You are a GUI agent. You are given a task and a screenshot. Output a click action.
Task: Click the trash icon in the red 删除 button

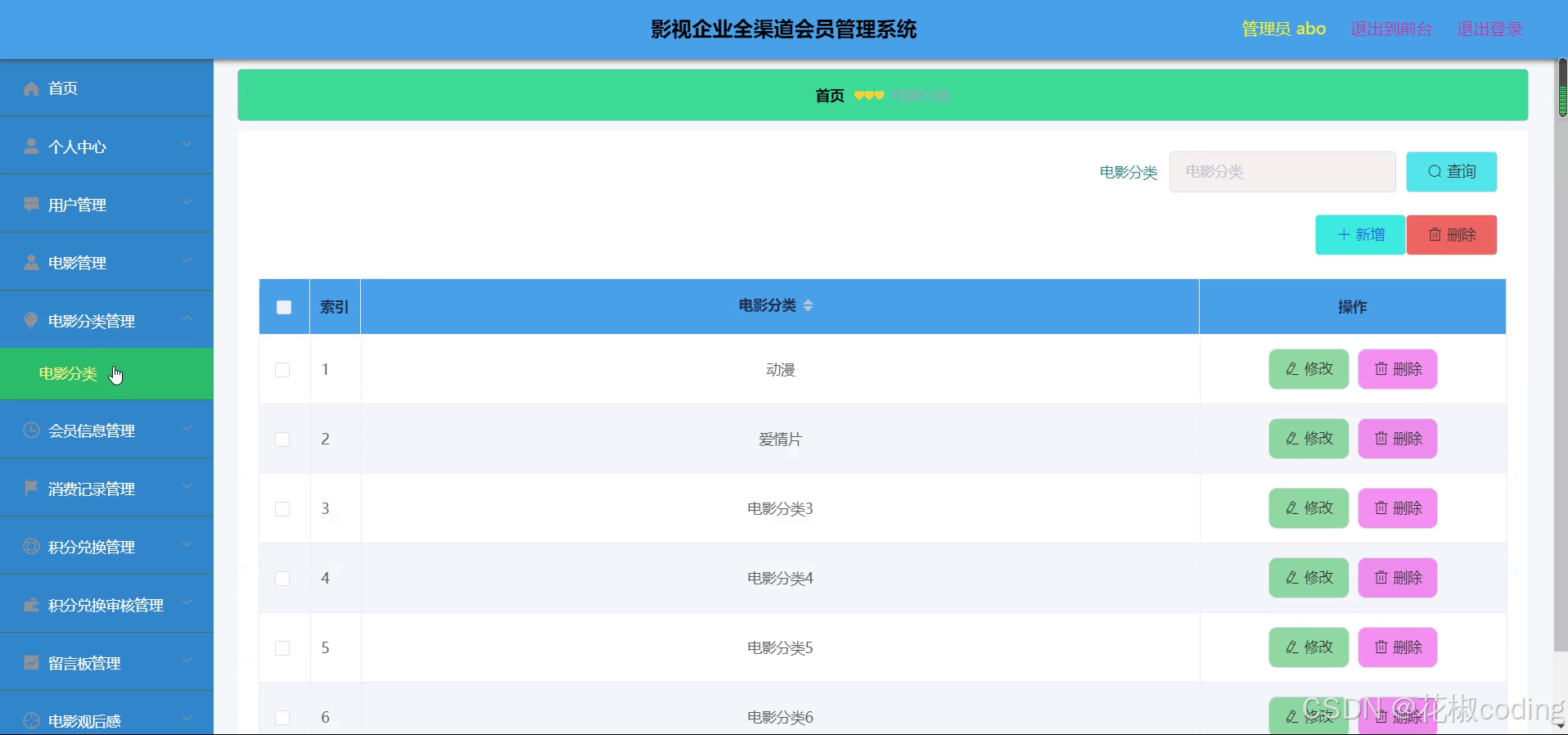click(x=1435, y=235)
